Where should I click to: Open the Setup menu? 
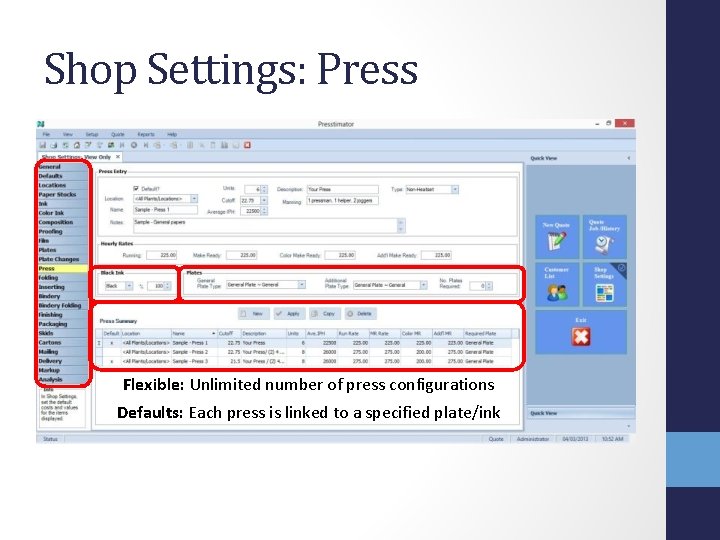[x=92, y=135]
